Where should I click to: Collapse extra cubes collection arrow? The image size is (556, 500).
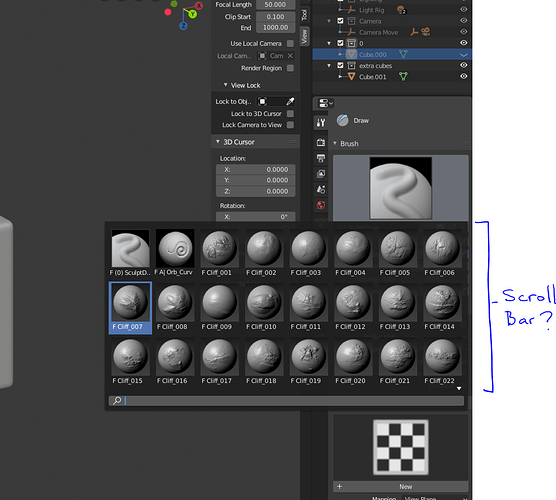click(329, 66)
